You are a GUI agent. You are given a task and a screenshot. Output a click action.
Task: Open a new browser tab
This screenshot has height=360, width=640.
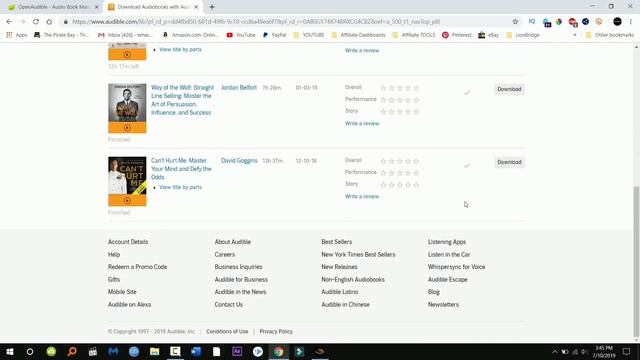coord(212,7)
